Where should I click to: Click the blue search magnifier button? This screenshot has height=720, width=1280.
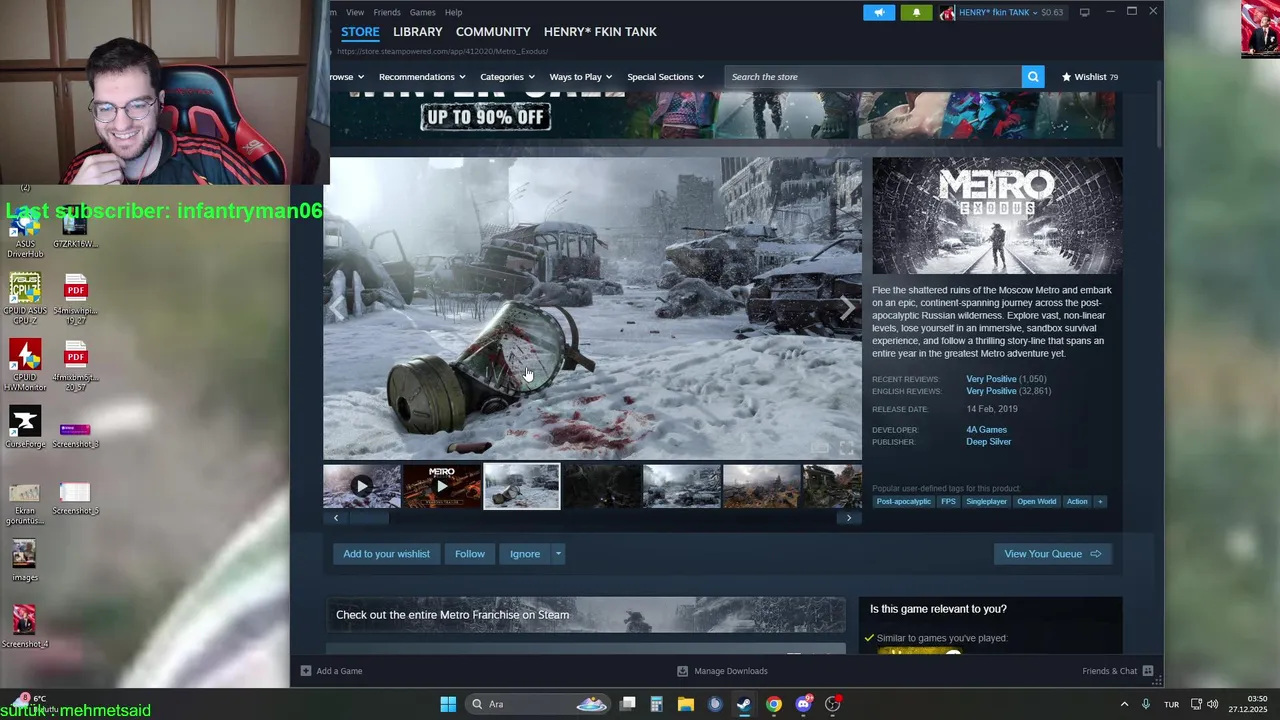(x=1033, y=77)
